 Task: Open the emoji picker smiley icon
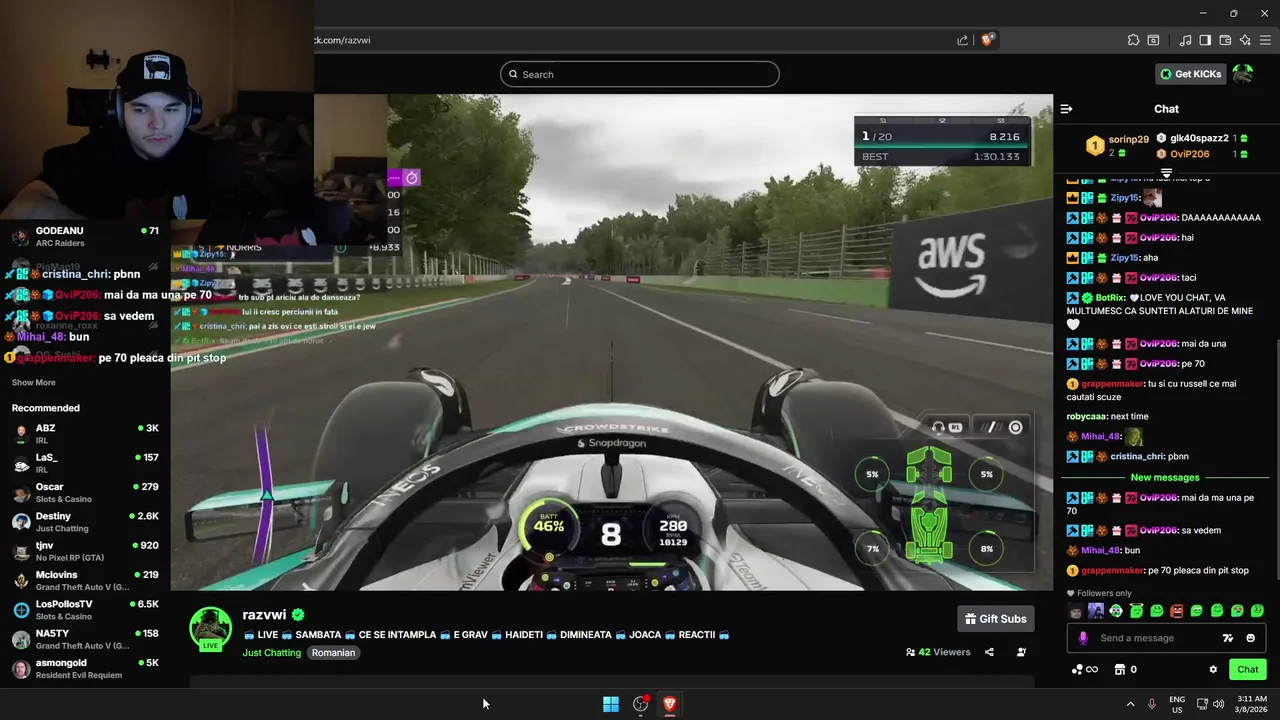(x=1250, y=638)
